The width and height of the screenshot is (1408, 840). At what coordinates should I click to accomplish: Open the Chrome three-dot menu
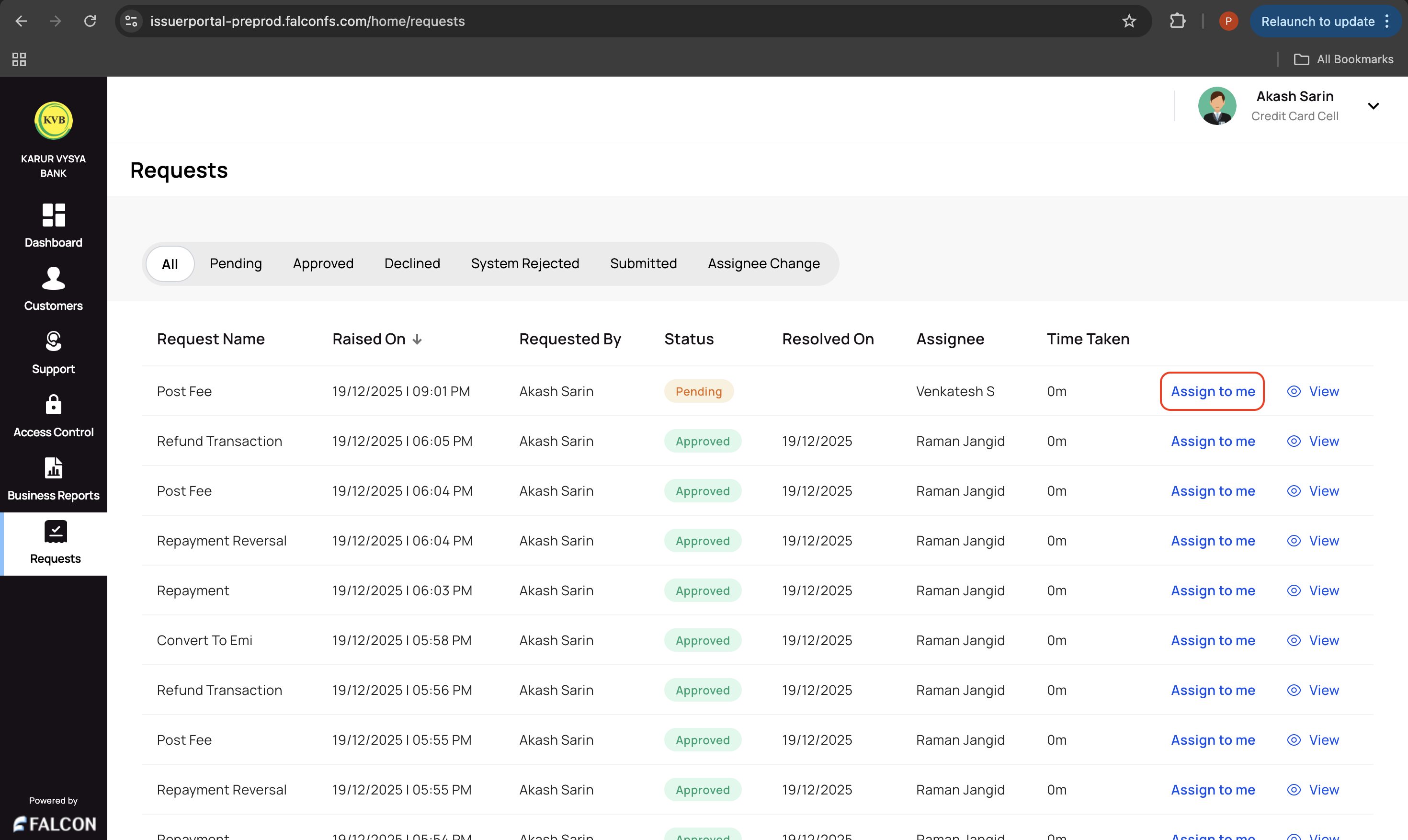[1387, 22]
